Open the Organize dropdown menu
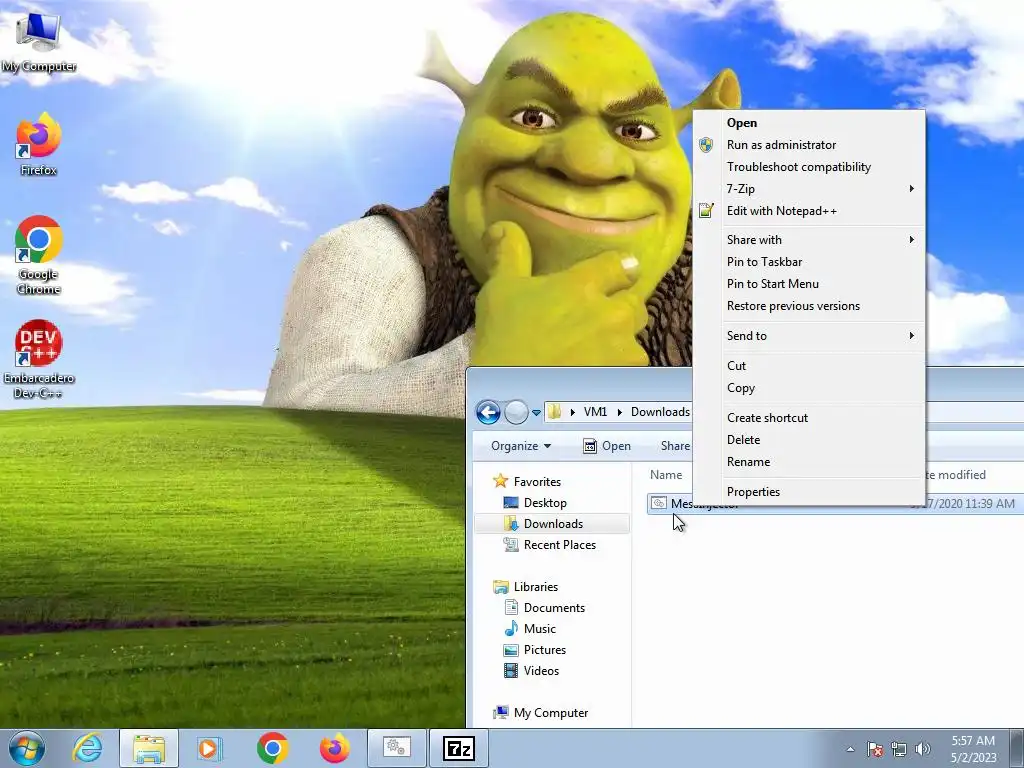 click(x=520, y=445)
